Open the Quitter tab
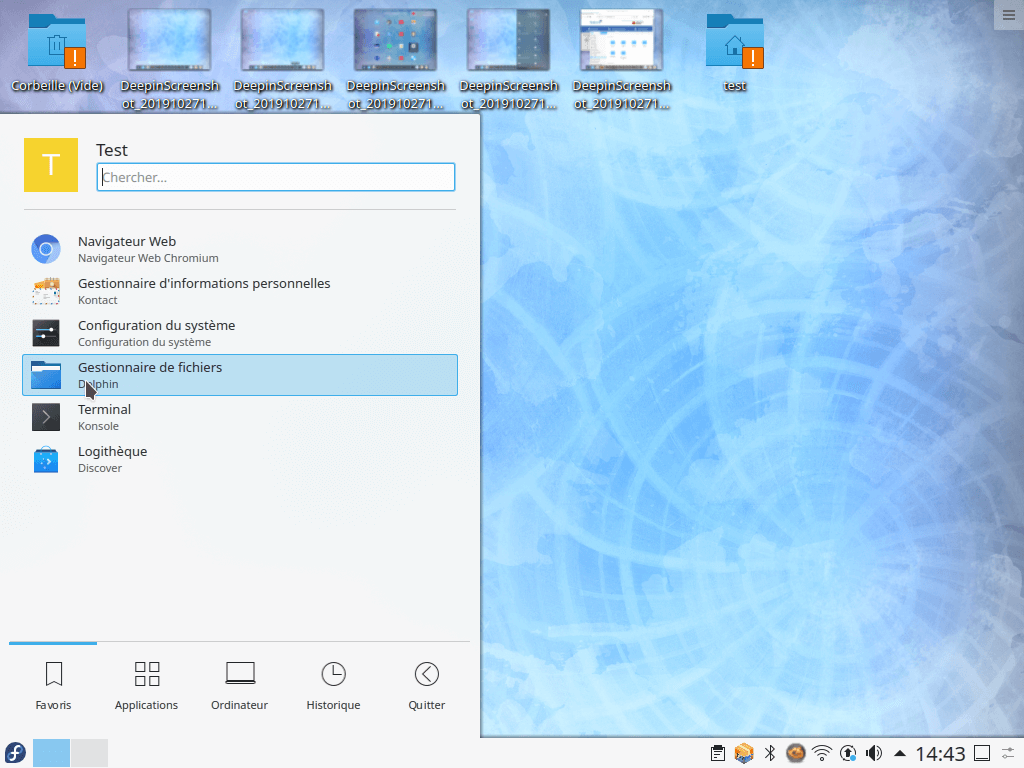1024x768 pixels. click(x=426, y=686)
